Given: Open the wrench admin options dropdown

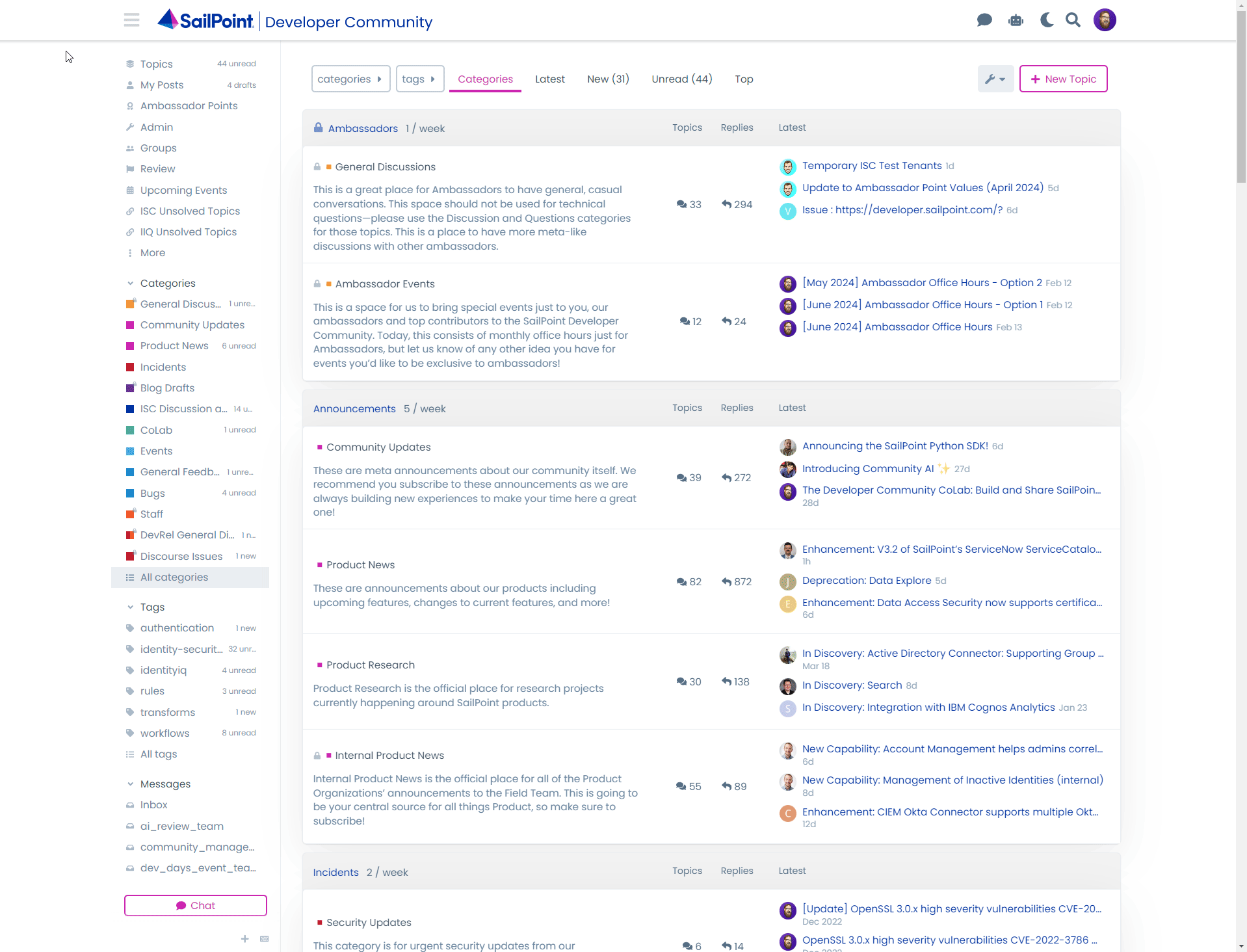Looking at the screenshot, I should (x=995, y=79).
